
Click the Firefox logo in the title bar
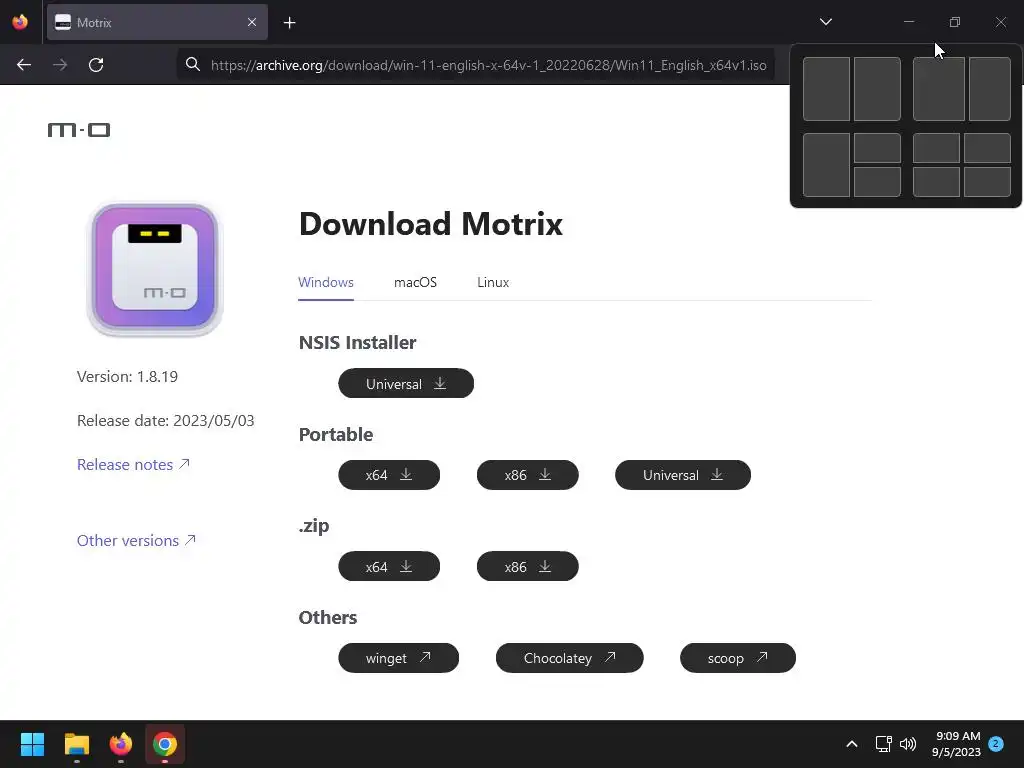[20, 22]
